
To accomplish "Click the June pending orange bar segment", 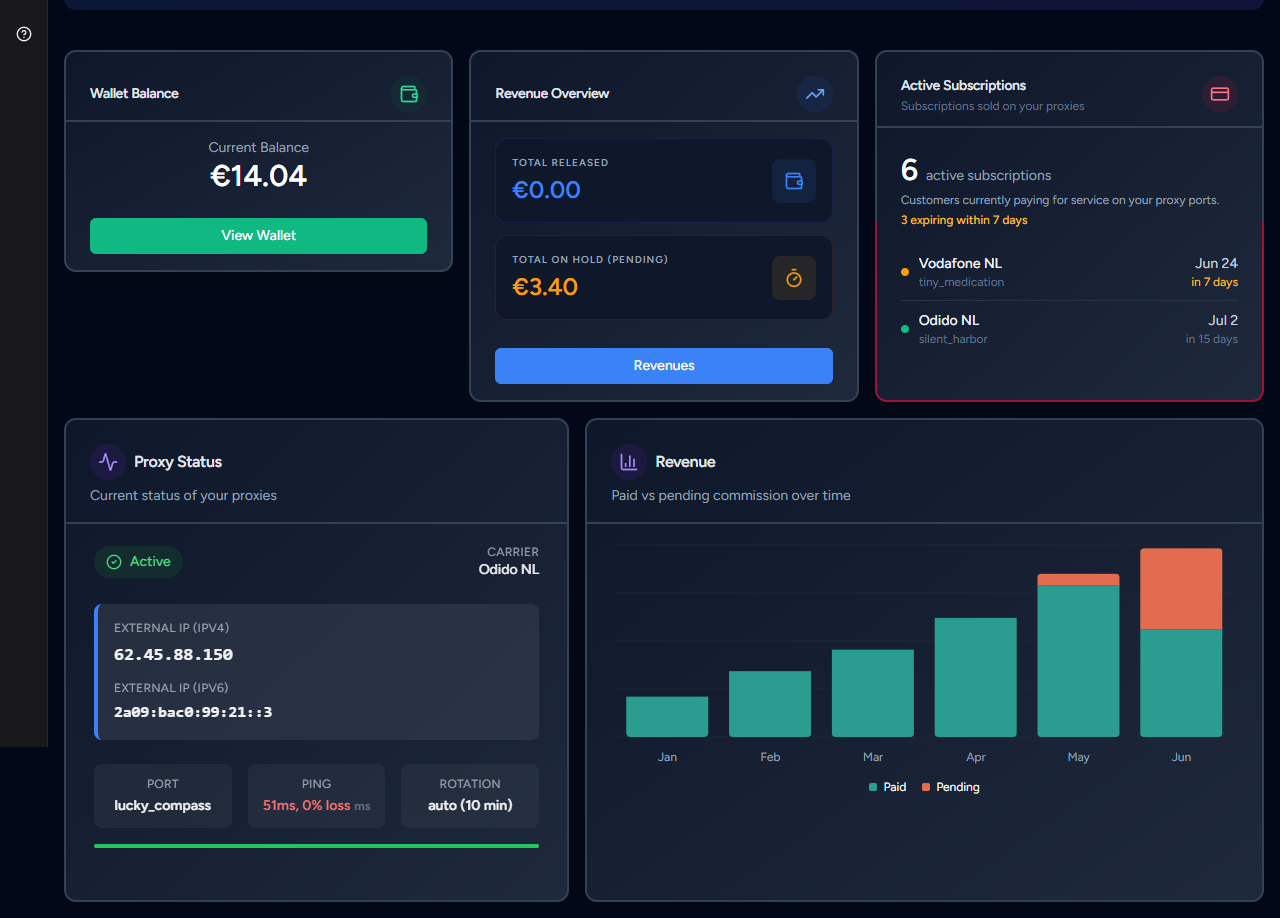I will [1181, 589].
